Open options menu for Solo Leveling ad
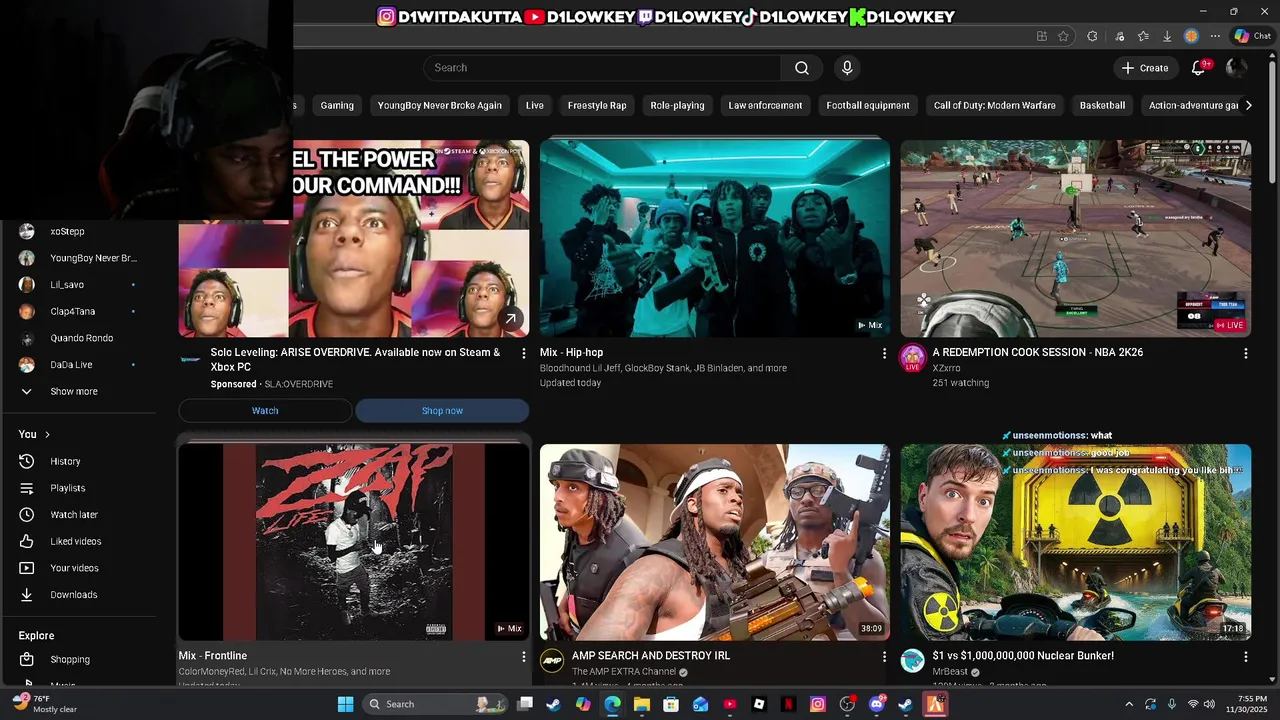The width and height of the screenshot is (1280, 720). (x=523, y=353)
